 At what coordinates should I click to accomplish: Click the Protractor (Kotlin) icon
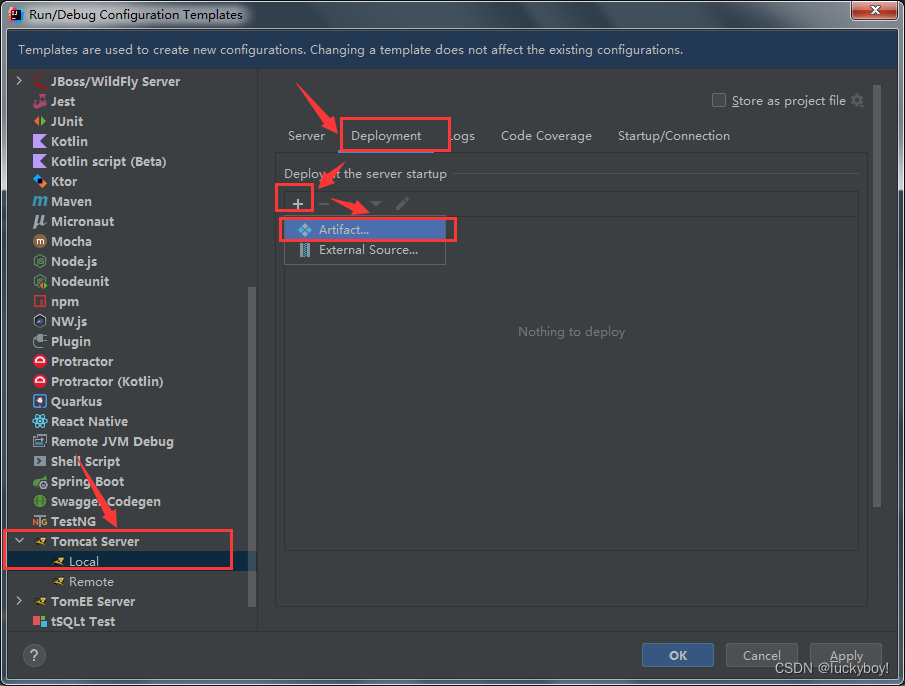tap(40, 381)
